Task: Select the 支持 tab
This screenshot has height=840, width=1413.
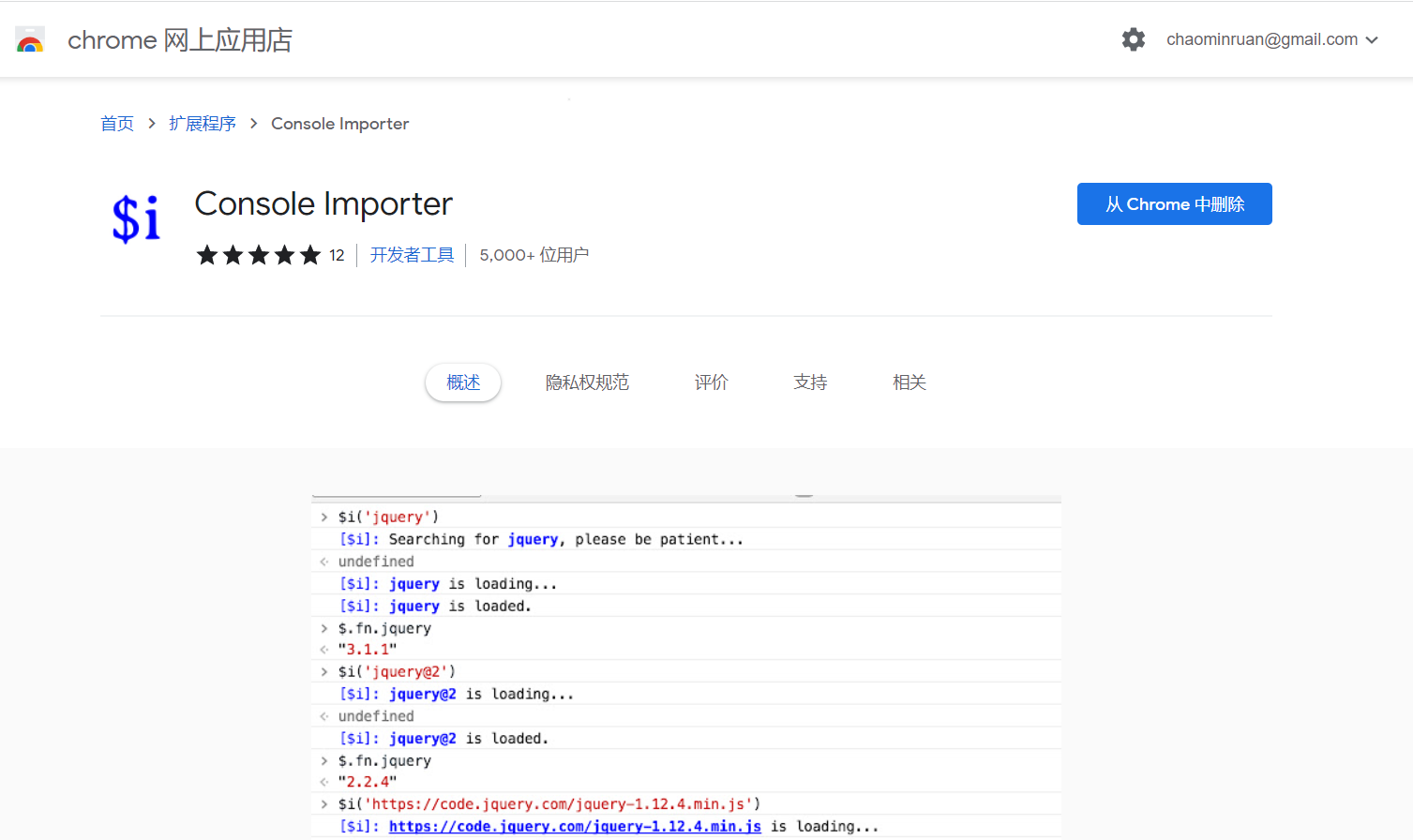Action: (809, 382)
